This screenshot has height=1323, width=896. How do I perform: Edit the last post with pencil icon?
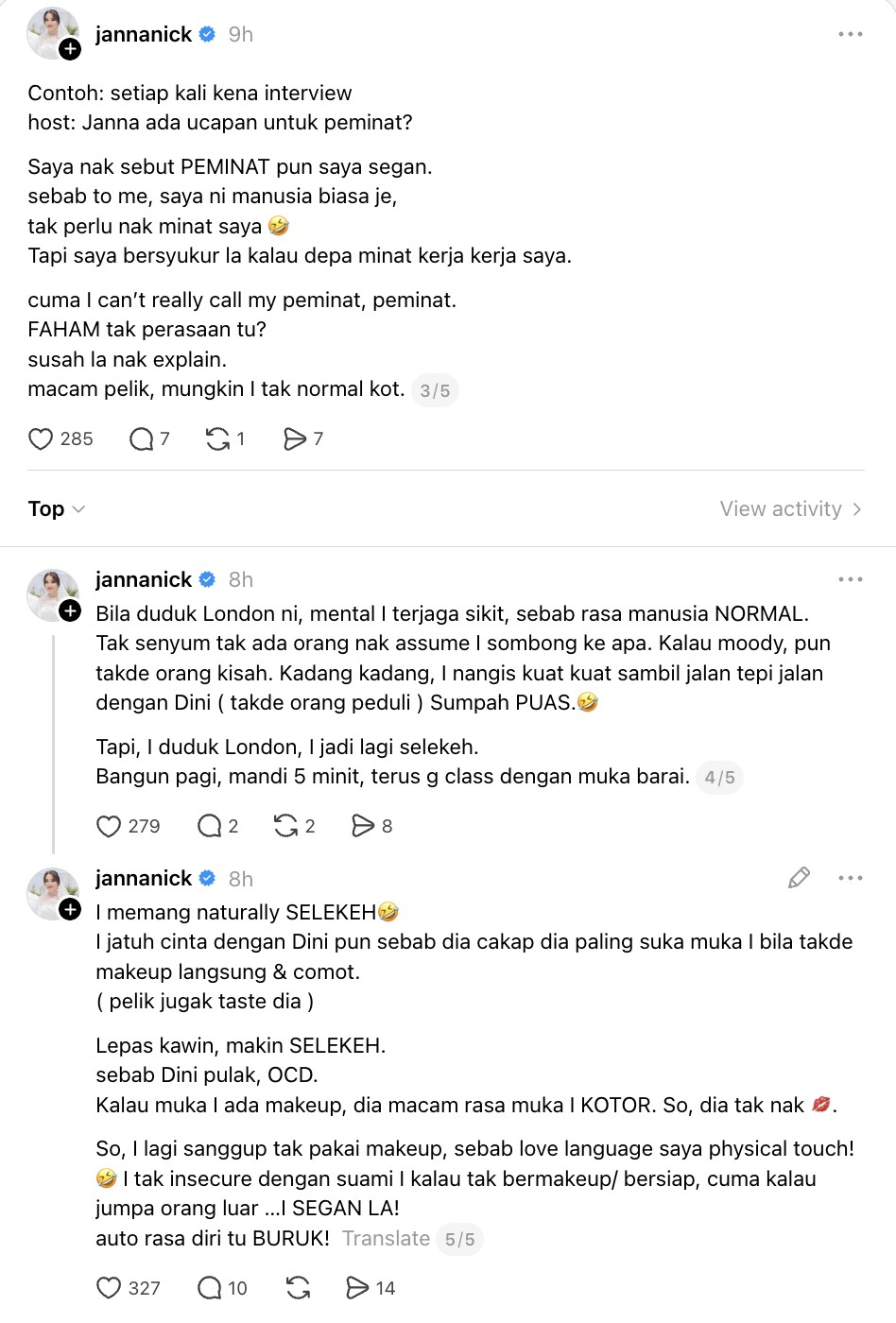799,878
